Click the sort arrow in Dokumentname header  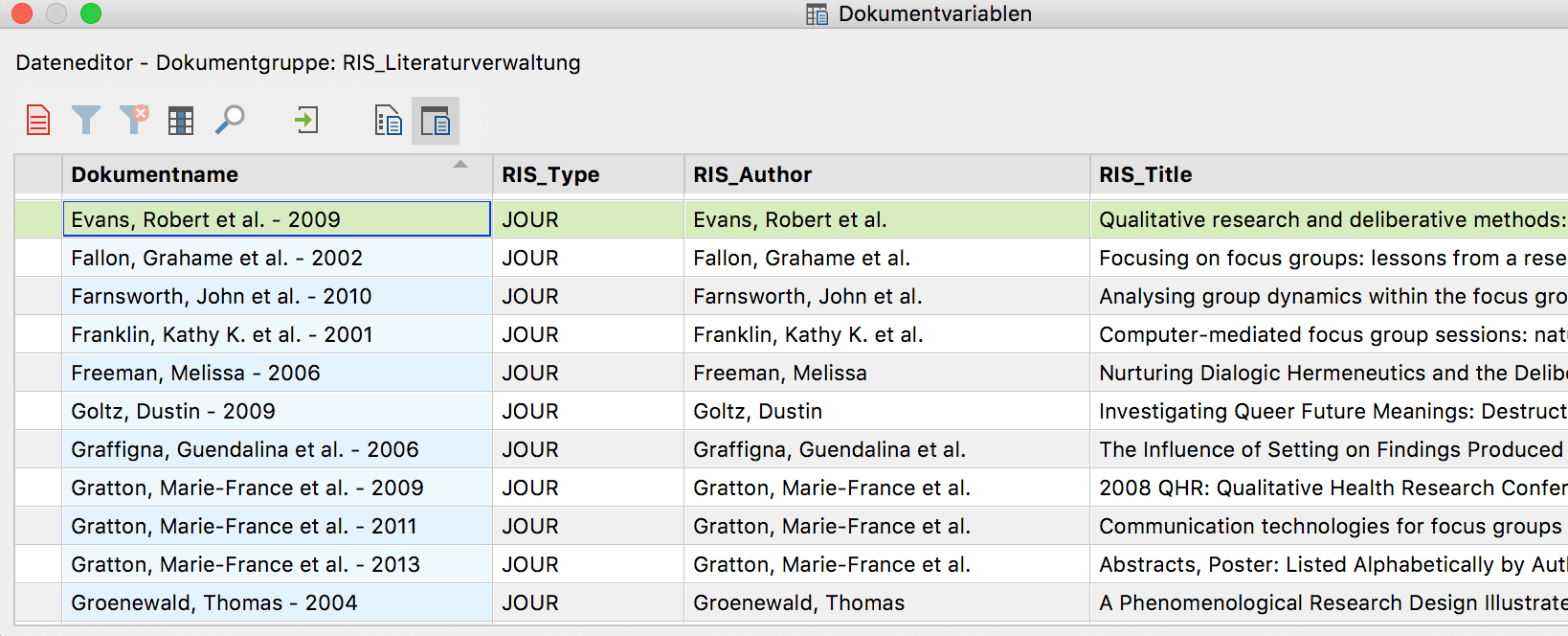(x=460, y=165)
